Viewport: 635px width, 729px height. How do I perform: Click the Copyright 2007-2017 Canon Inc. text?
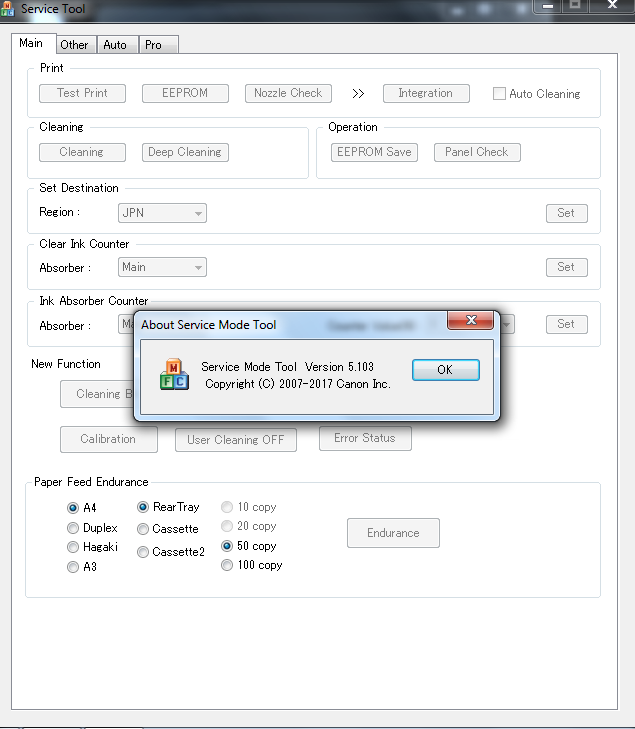[298, 384]
